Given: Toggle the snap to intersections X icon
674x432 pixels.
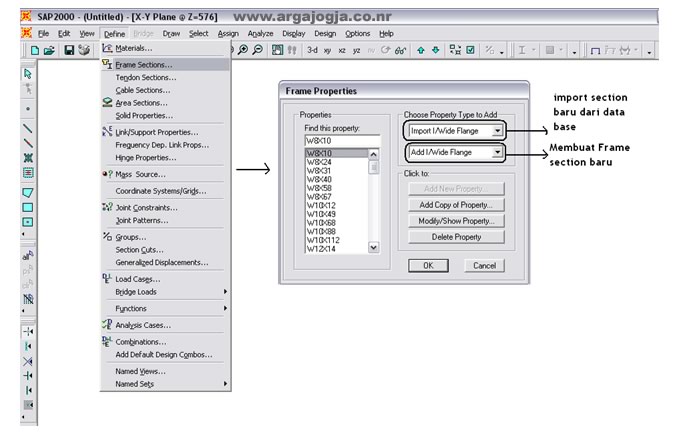Looking at the screenshot, I should point(28,361).
